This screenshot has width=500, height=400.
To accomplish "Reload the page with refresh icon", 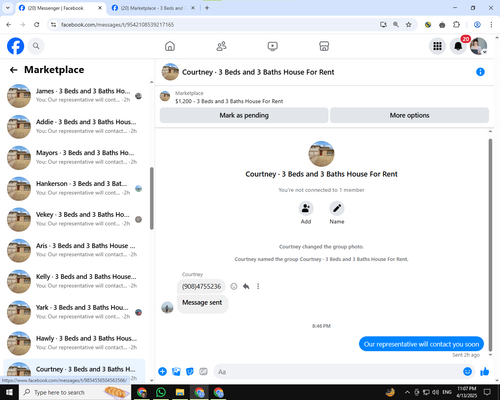I will tap(37, 25).
